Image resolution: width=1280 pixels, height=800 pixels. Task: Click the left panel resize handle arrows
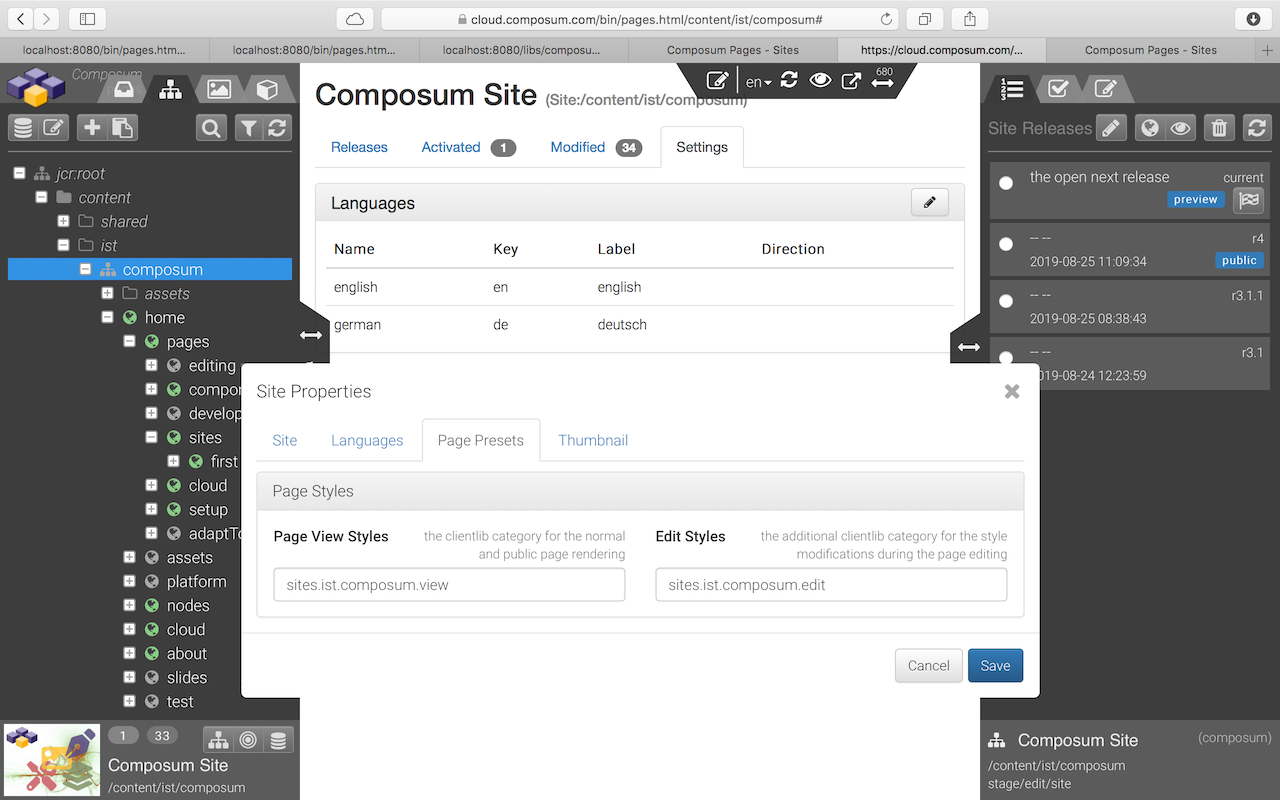coord(311,336)
